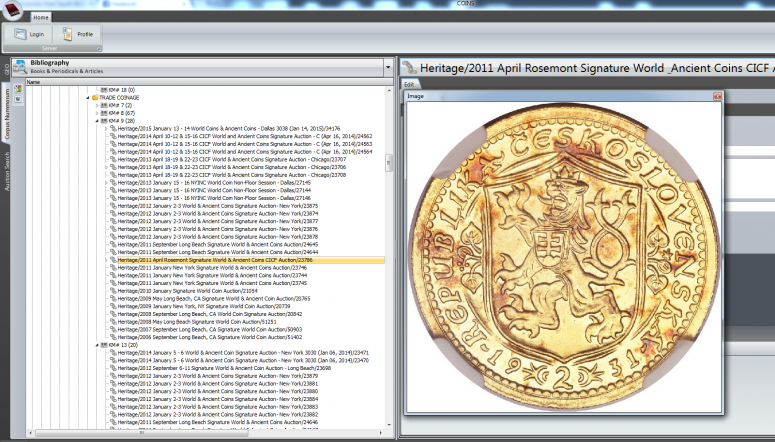Viewport: 775px width, 442px height.
Task: Click the tree horizontal scrollbar thumb
Action: (141, 433)
